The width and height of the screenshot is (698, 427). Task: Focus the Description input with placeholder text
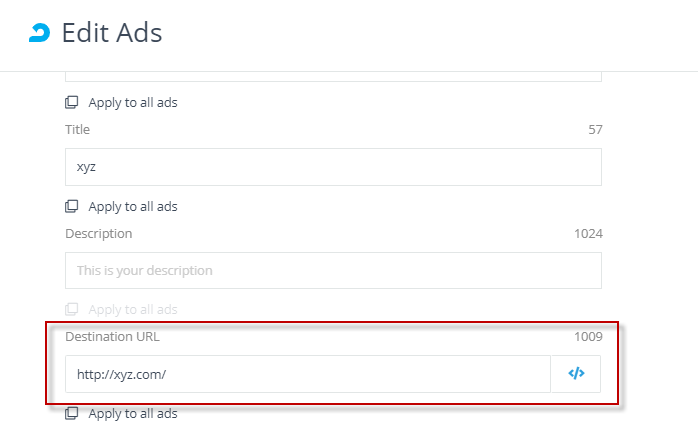(x=333, y=270)
